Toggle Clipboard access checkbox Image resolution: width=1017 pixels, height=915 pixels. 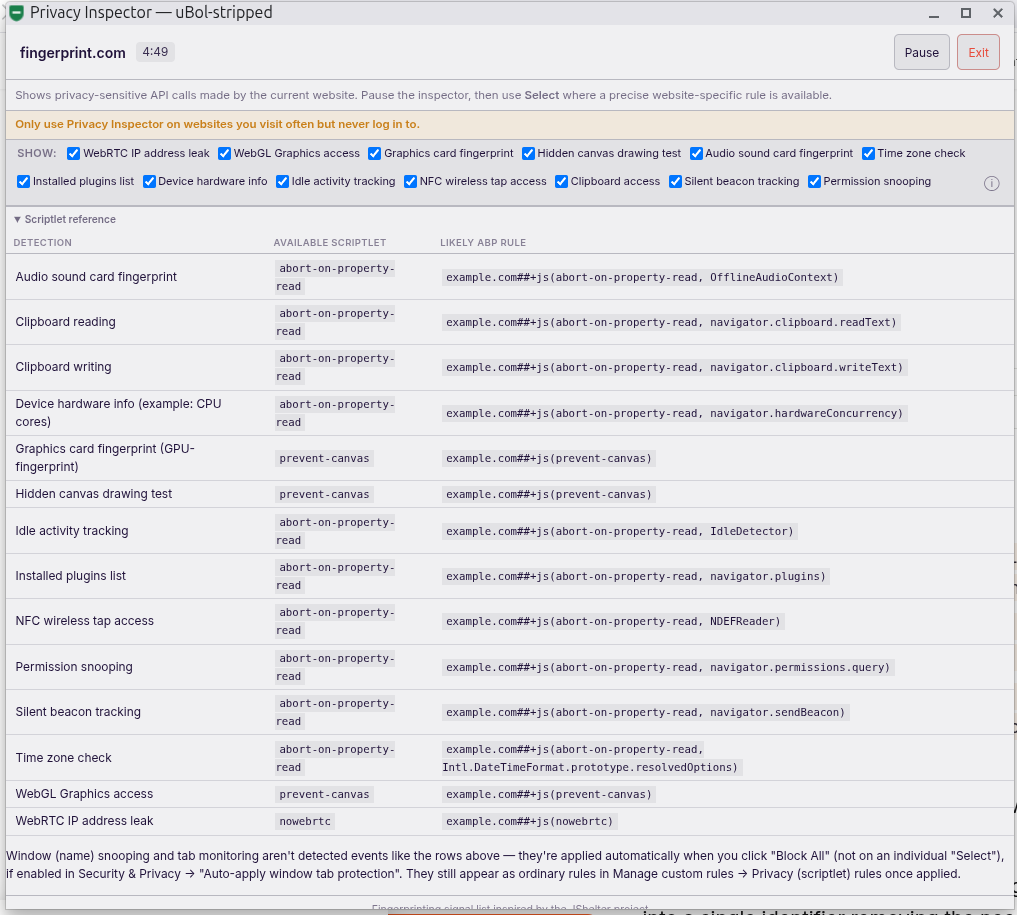[x=561, y=182]
